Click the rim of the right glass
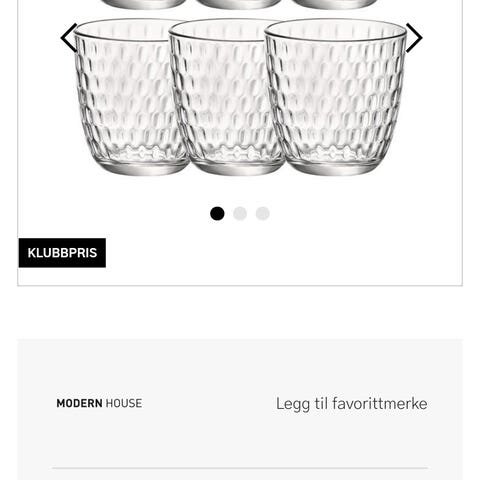Viewport: 480px width, 480px height. pos(336,31)
